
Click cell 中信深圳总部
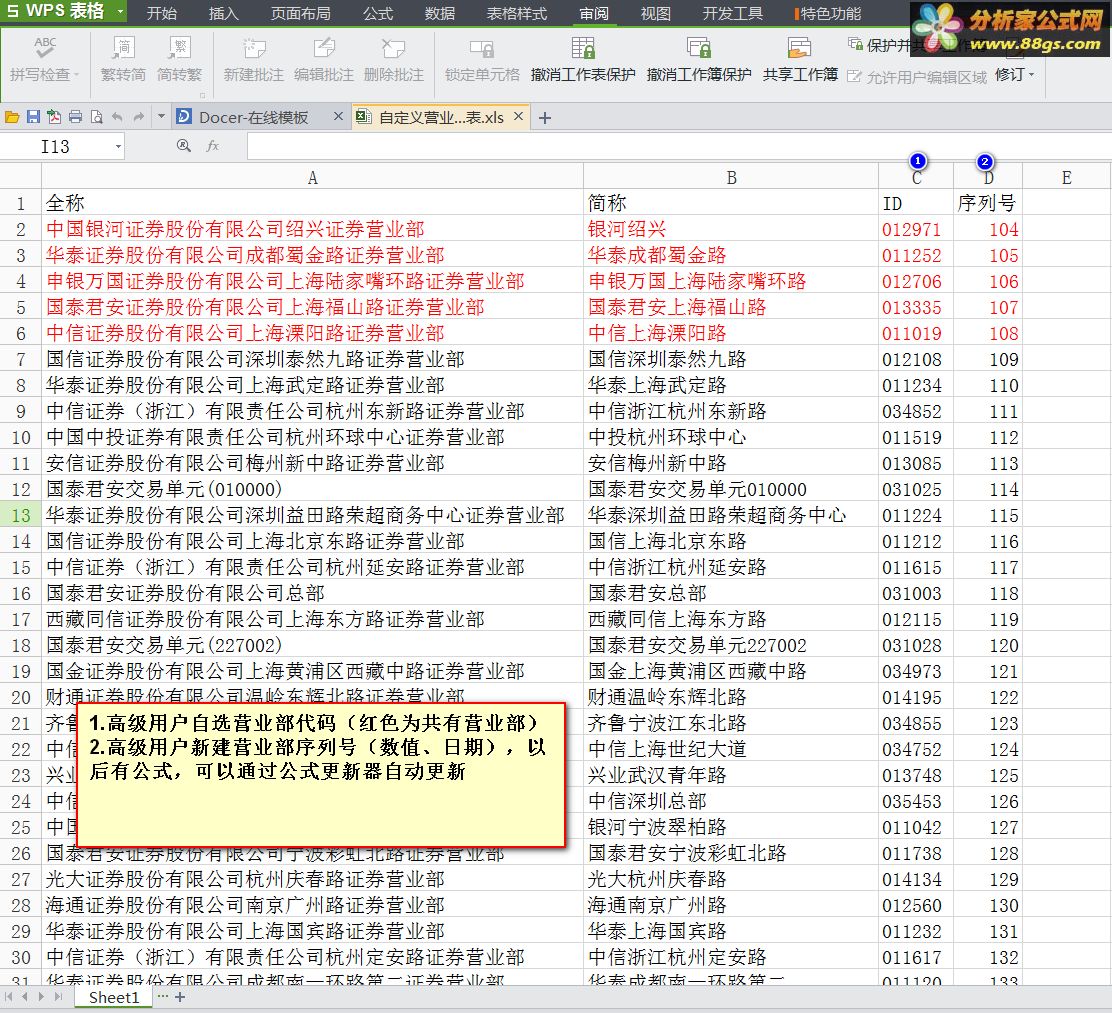click(x=731, y=802)
